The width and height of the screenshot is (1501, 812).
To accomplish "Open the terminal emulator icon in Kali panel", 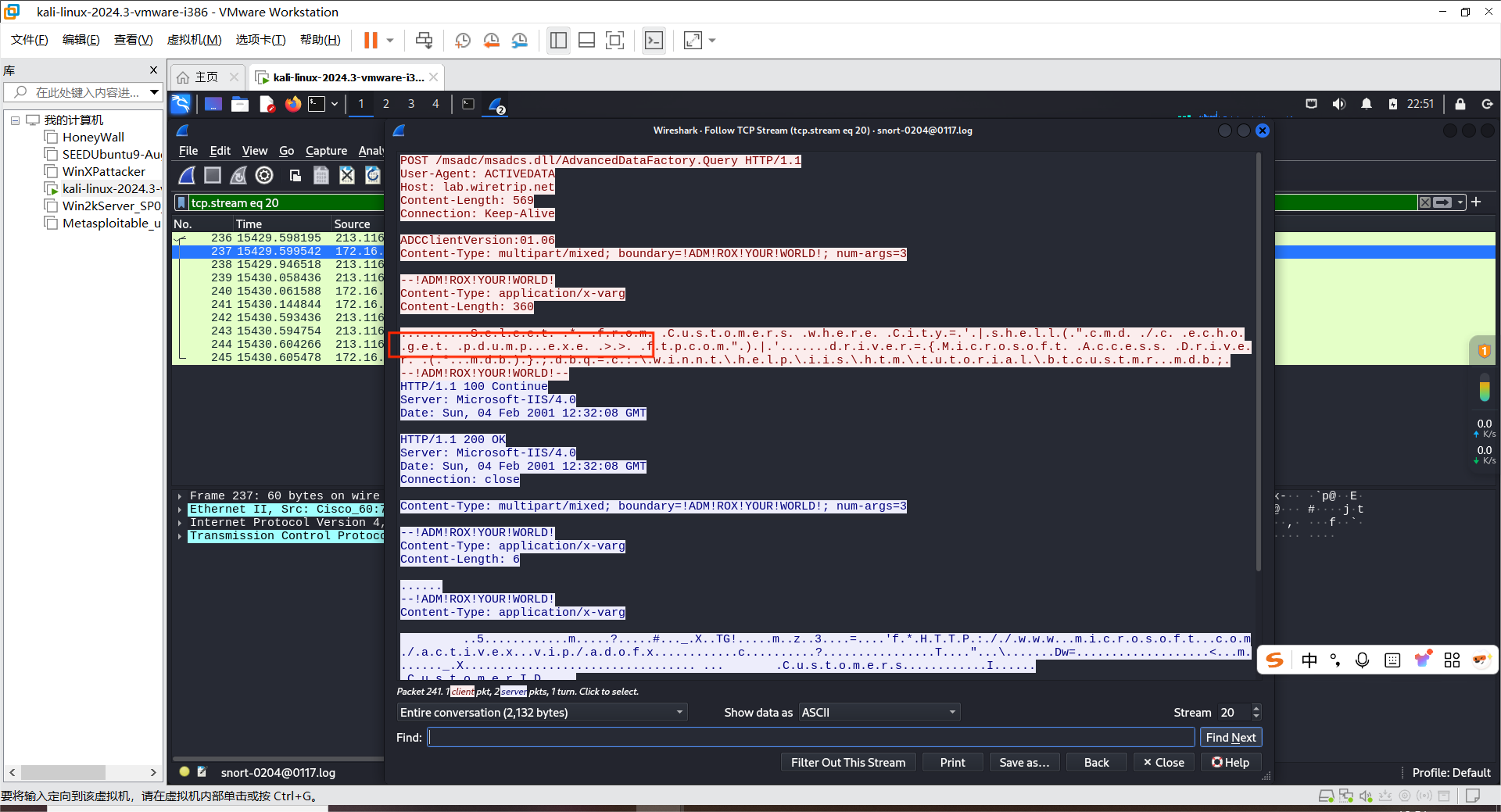I will (x=317, y=104).
